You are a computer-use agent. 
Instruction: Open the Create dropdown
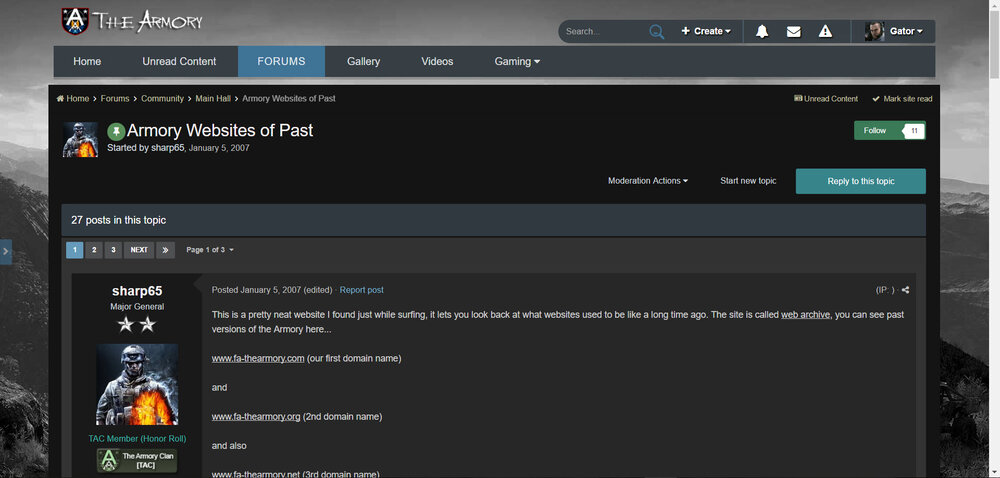pyautogui.click(x=706, y=32)
